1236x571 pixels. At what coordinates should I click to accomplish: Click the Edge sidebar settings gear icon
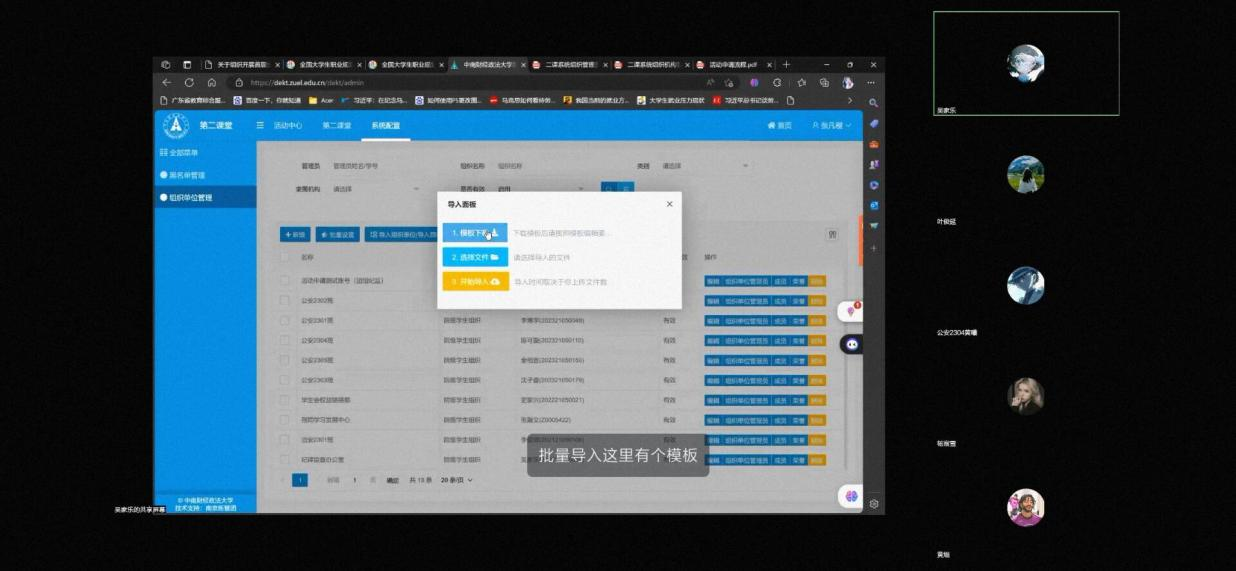point(873,504)
